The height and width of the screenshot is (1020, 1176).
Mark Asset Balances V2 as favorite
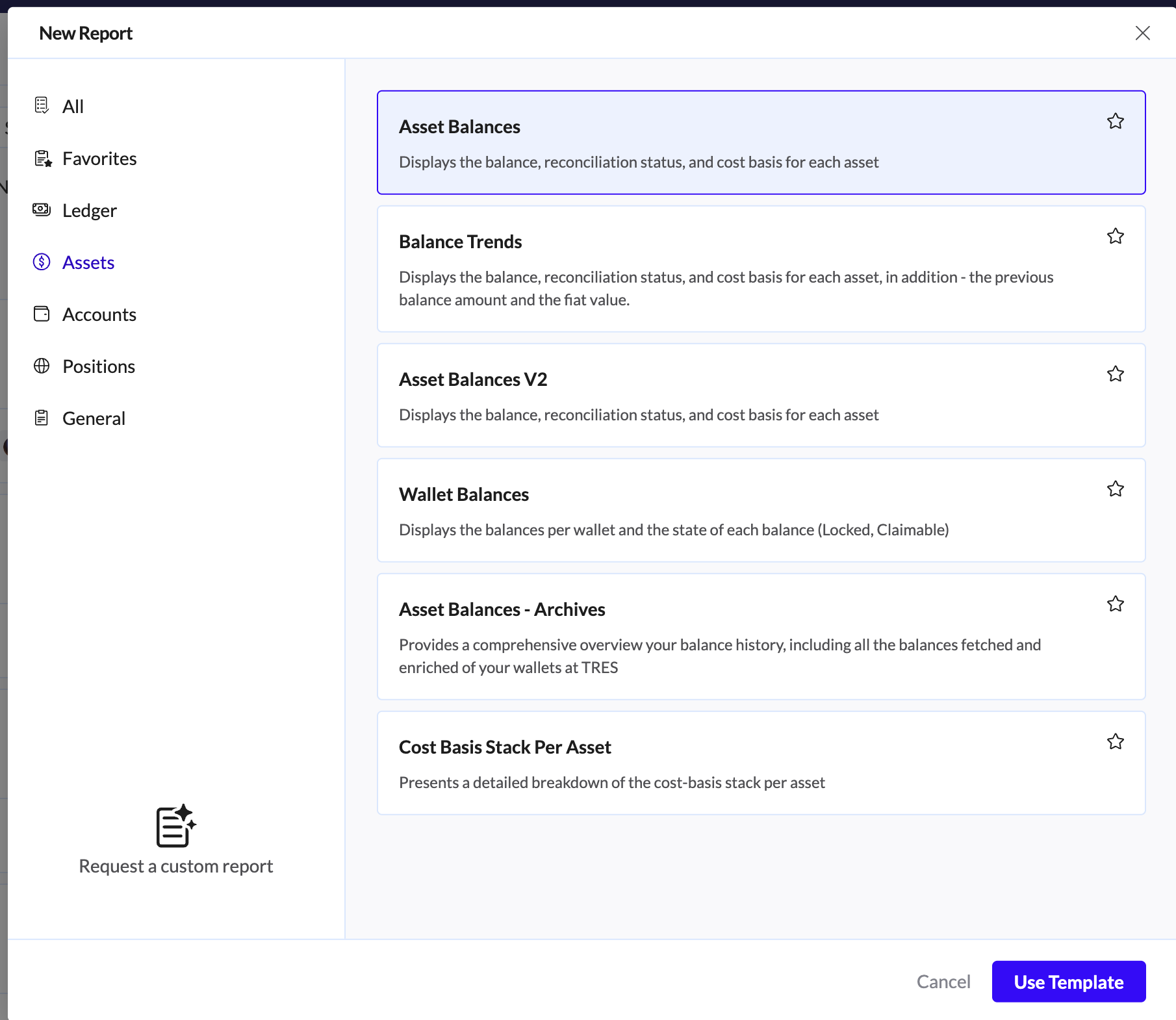coord(1115,374)
